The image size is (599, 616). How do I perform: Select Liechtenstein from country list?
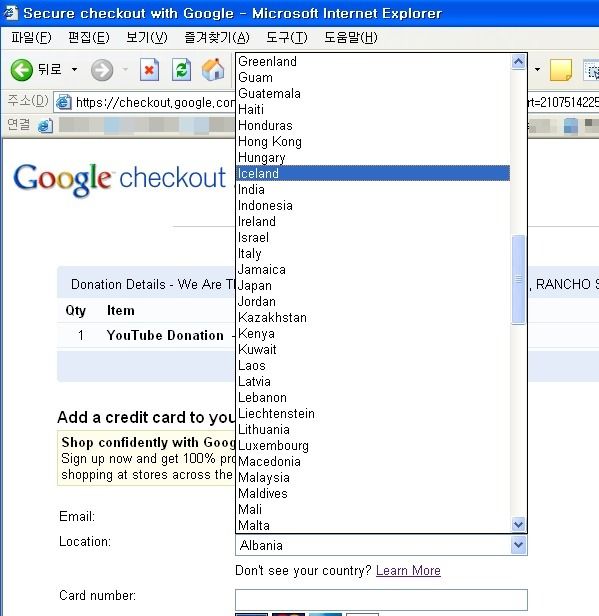coord(373,413)
